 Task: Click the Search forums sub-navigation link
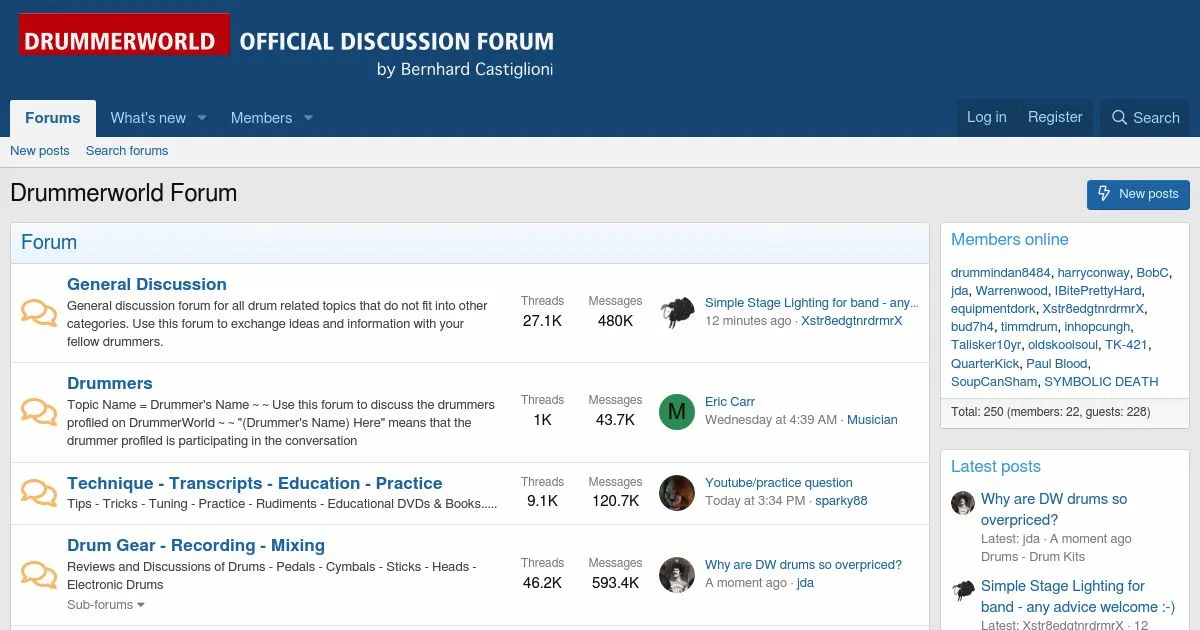(127, 151)
